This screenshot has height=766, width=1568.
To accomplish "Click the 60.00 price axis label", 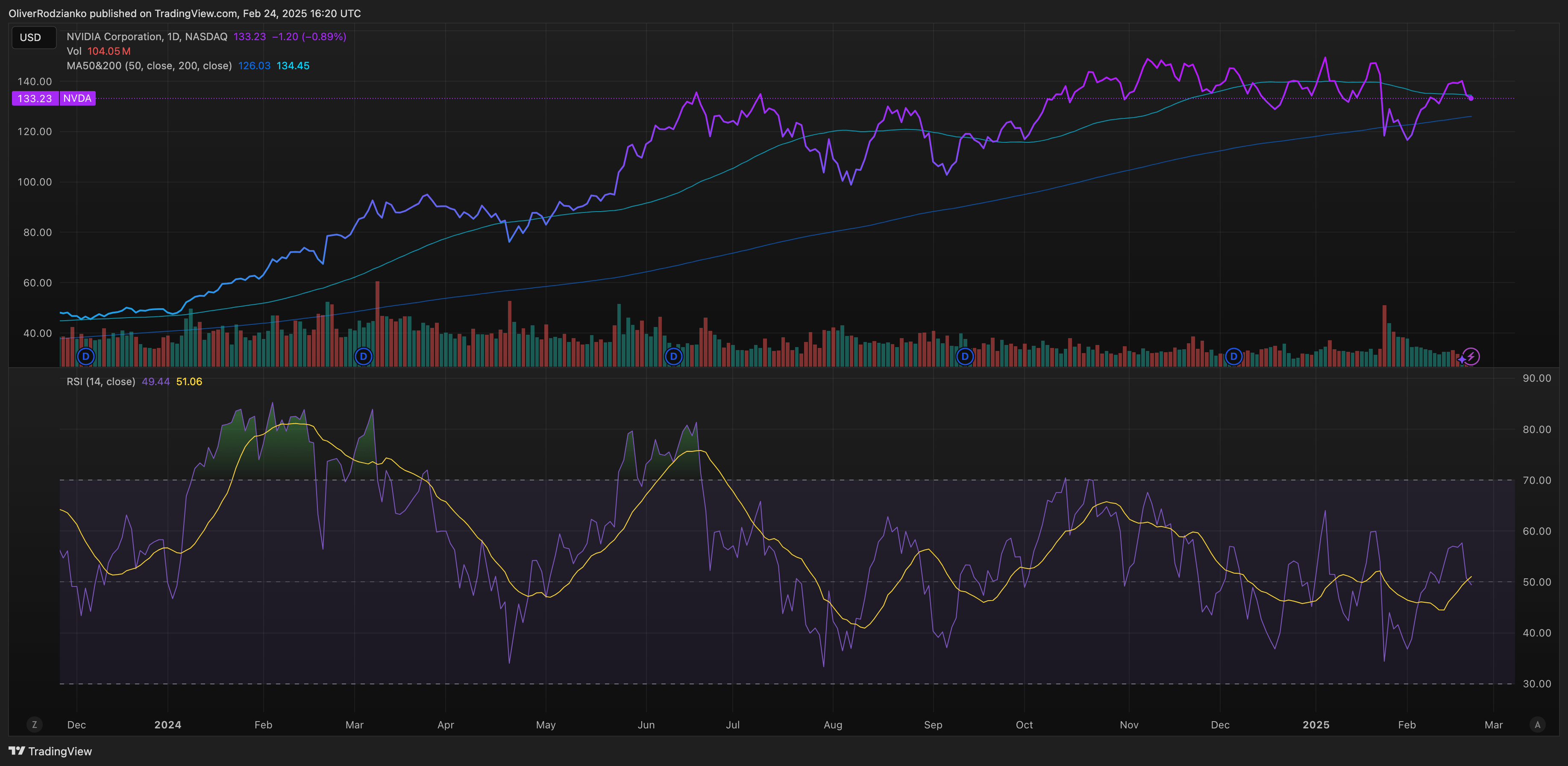I will pos(38,283).
